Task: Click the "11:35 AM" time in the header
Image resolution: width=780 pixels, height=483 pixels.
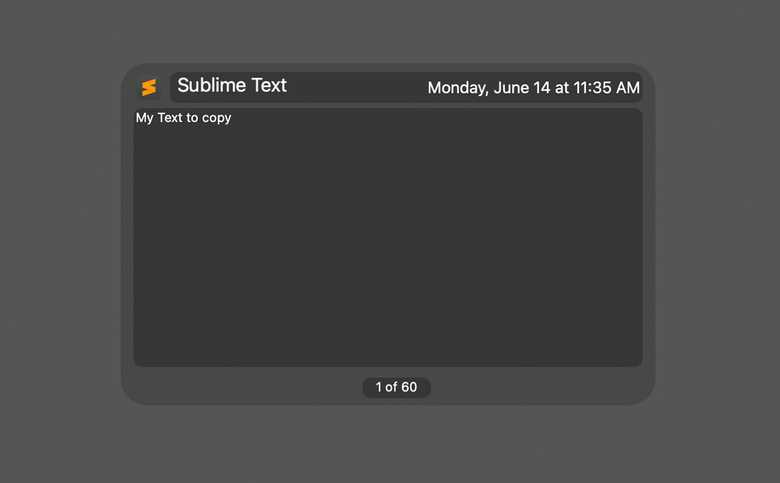Action: click(608, 88)
